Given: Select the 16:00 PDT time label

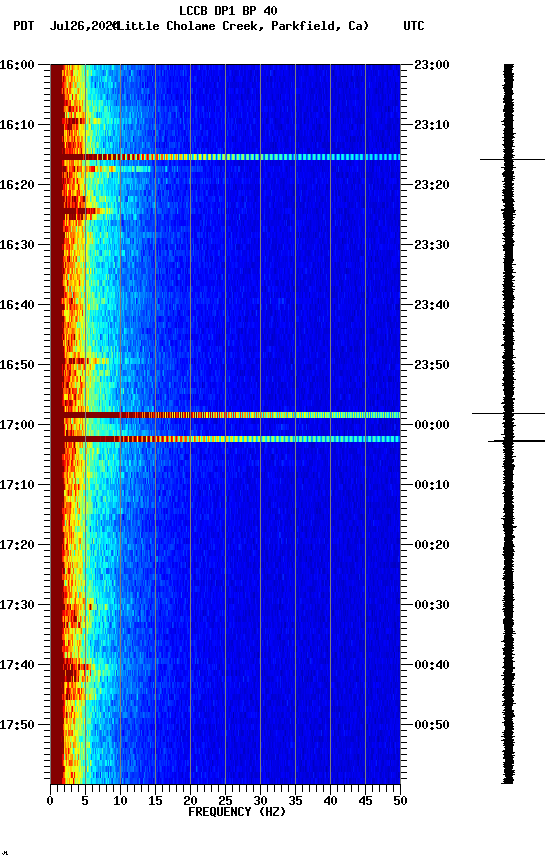Looking at the screenshot, I should click(17, 64).
